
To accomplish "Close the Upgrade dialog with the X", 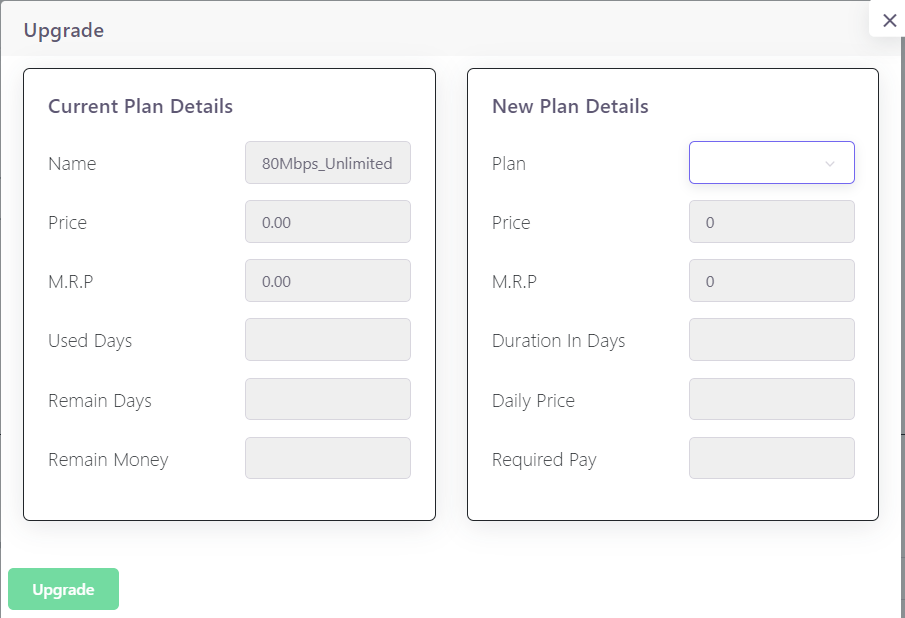I will 889,20.
